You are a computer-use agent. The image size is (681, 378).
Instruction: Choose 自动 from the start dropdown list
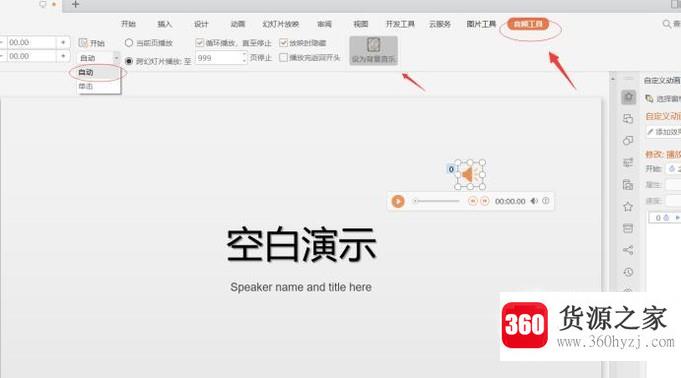pos(98,73)
